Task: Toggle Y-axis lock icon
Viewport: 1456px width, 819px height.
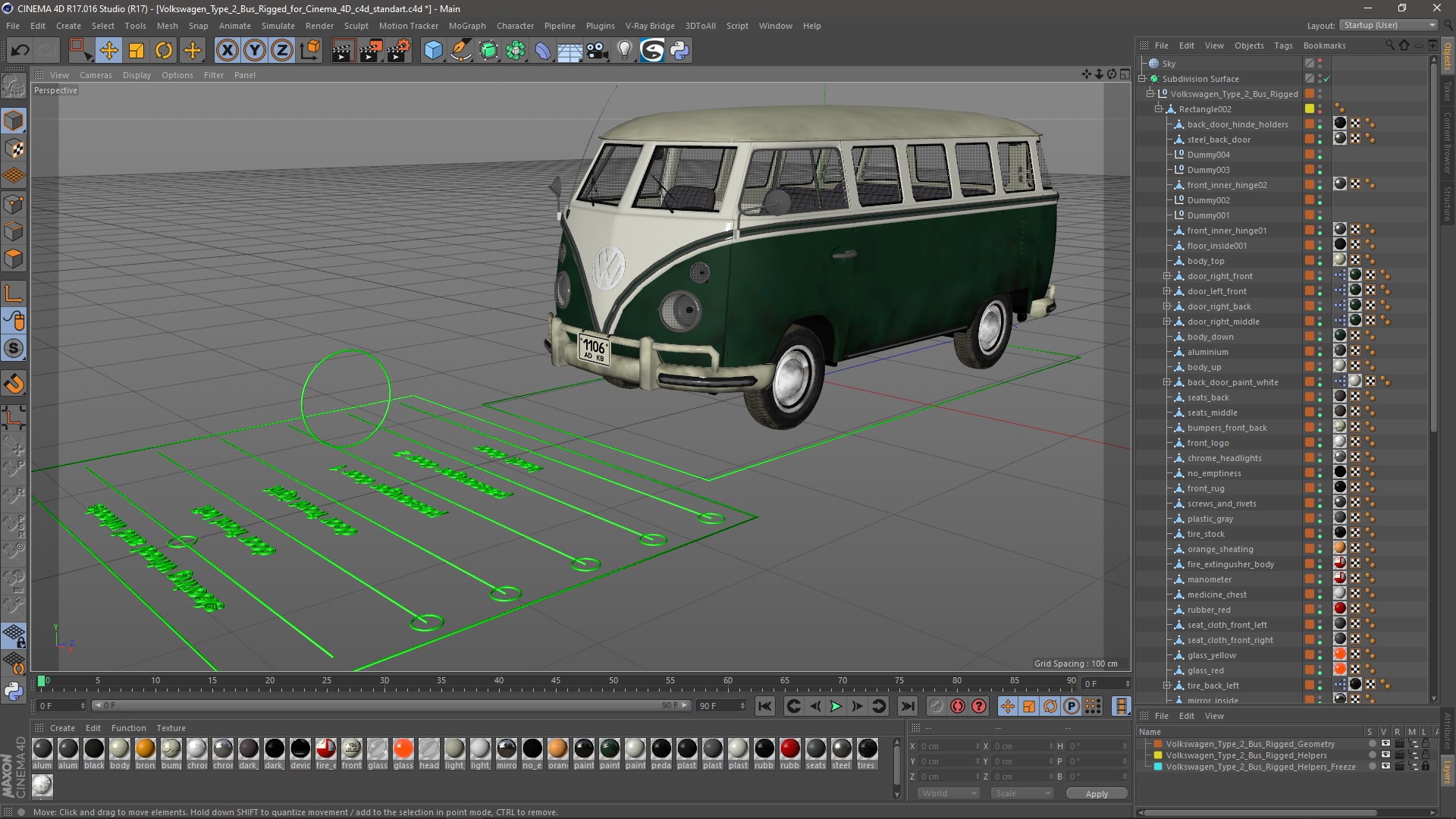Action: [255, 51]
